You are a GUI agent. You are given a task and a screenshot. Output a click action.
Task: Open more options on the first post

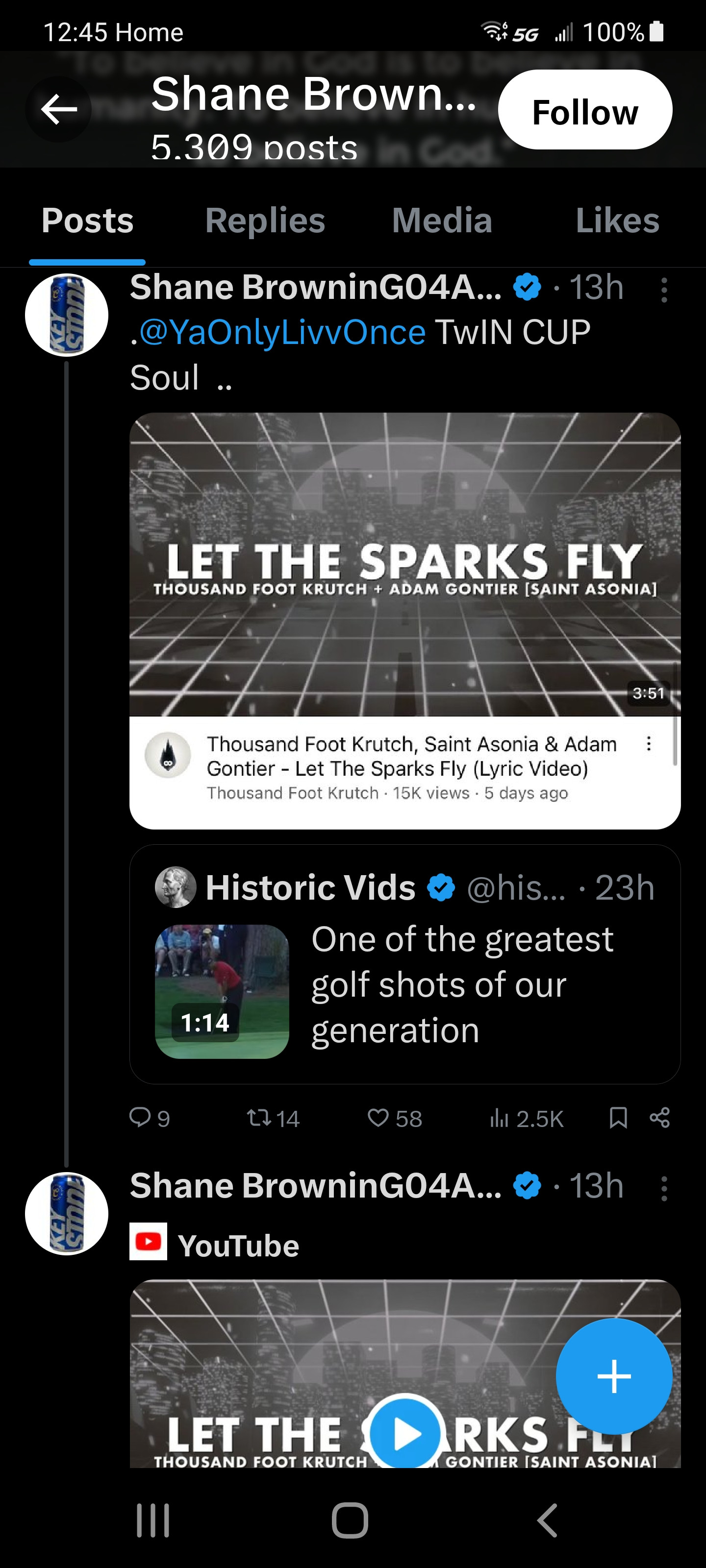pyautogui.click(x=664, y=291)
